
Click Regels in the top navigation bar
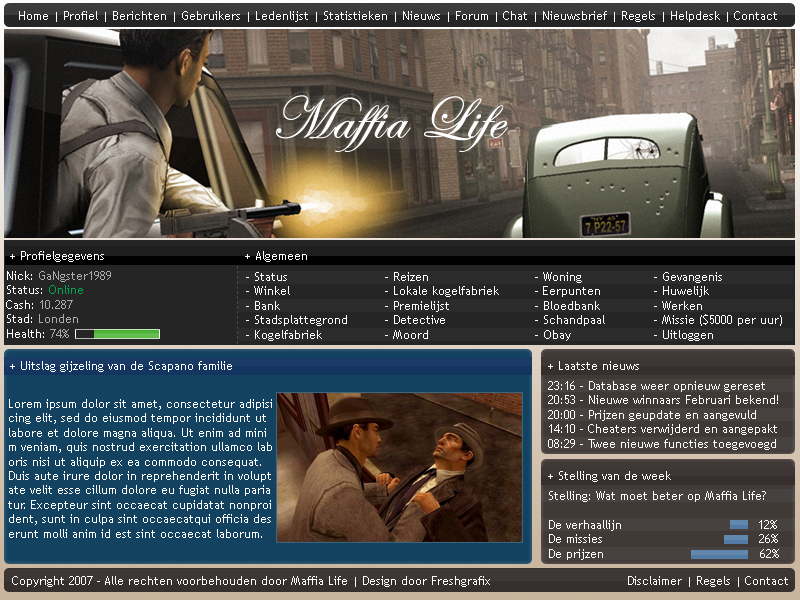pos(638,16)
